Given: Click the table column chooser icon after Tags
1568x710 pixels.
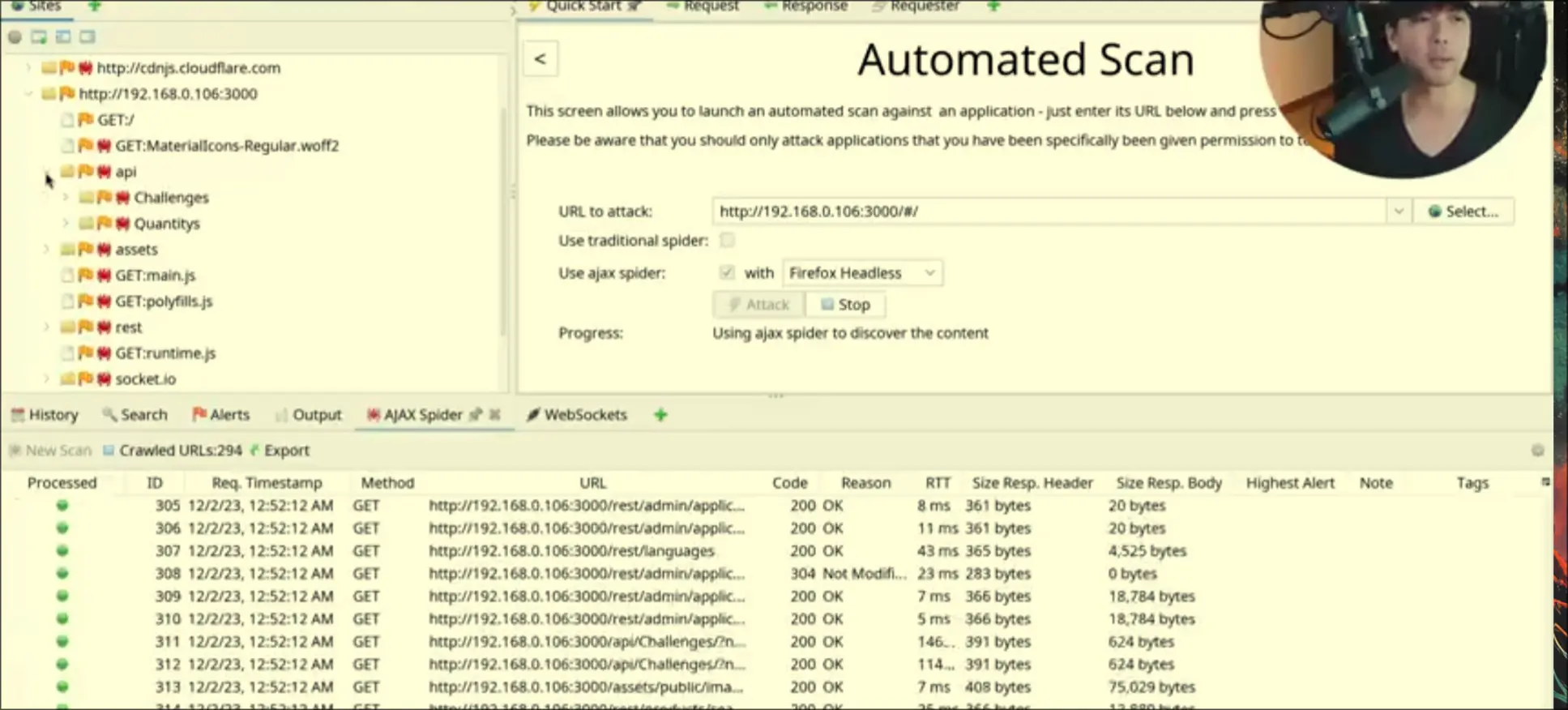Looking at the screenshot, I should pos(1545,482).
